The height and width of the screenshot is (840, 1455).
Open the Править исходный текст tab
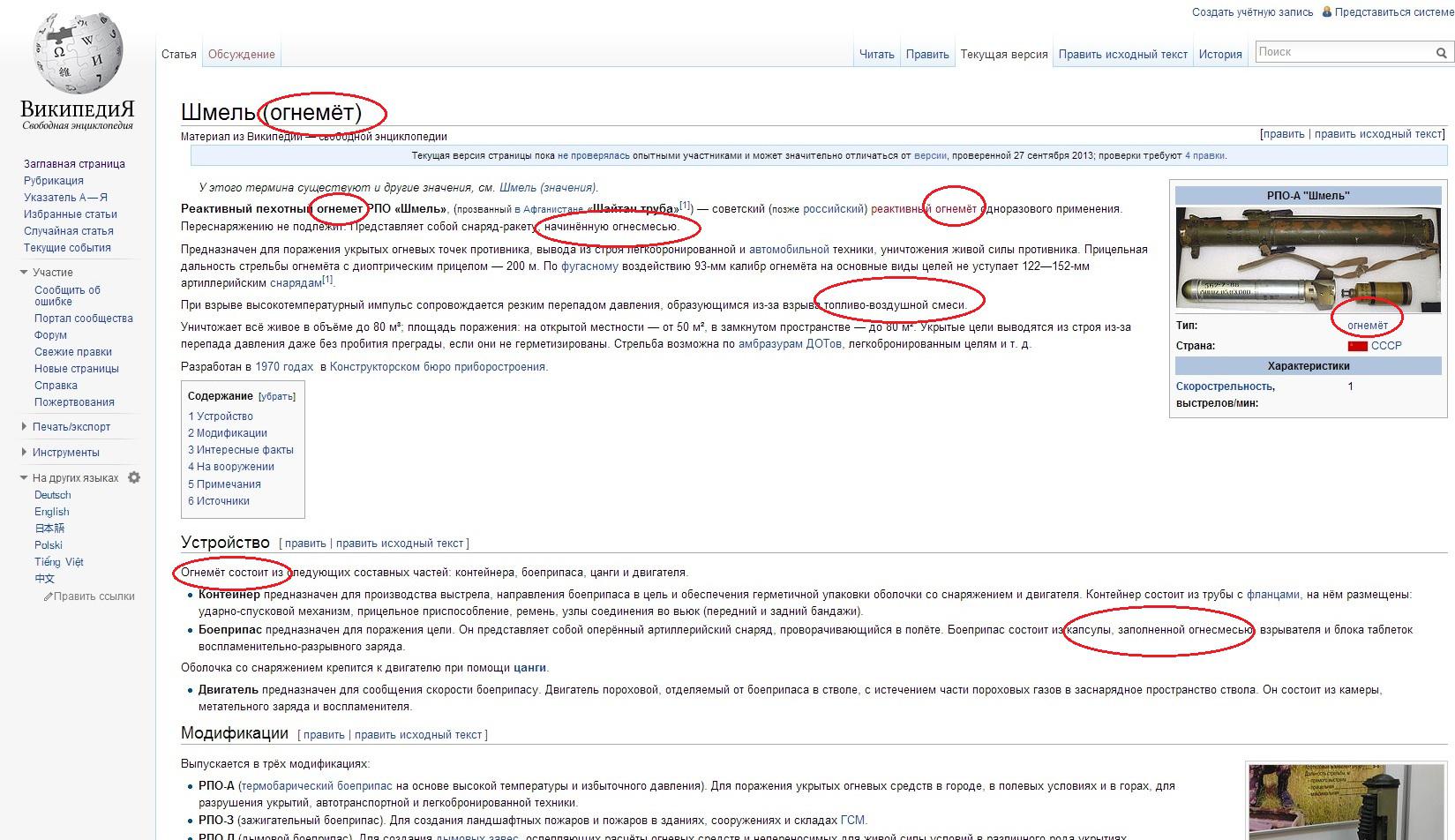tap(1123, 55)
